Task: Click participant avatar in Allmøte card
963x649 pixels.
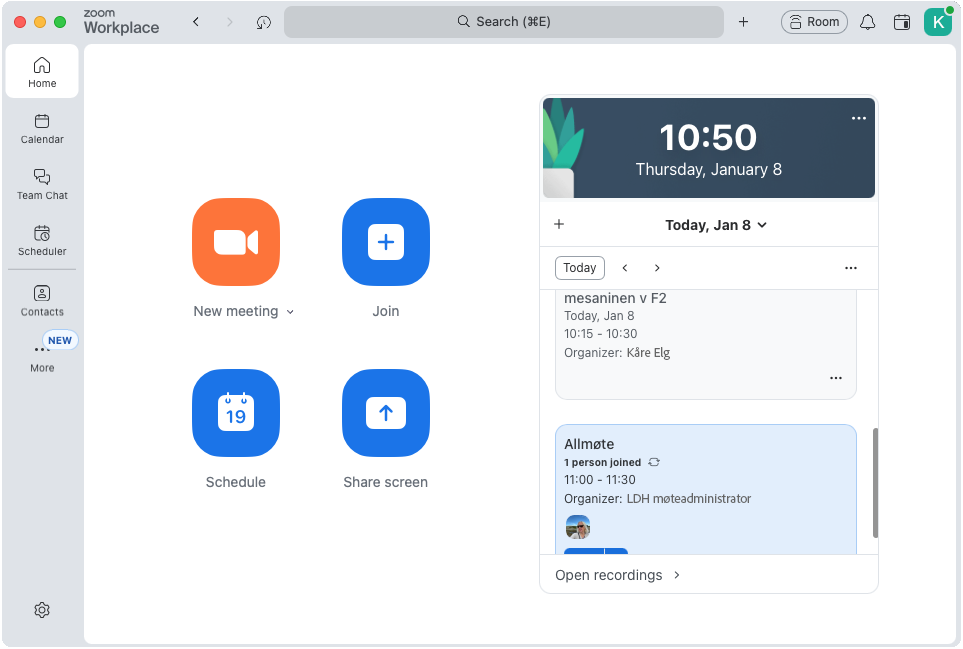Action: 578,527
